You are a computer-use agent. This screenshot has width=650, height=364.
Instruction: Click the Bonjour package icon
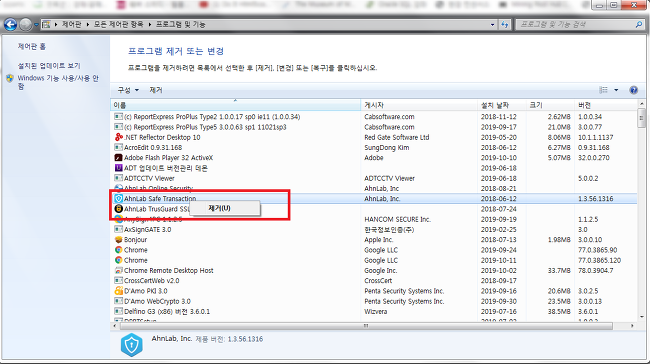coord(119,240)
